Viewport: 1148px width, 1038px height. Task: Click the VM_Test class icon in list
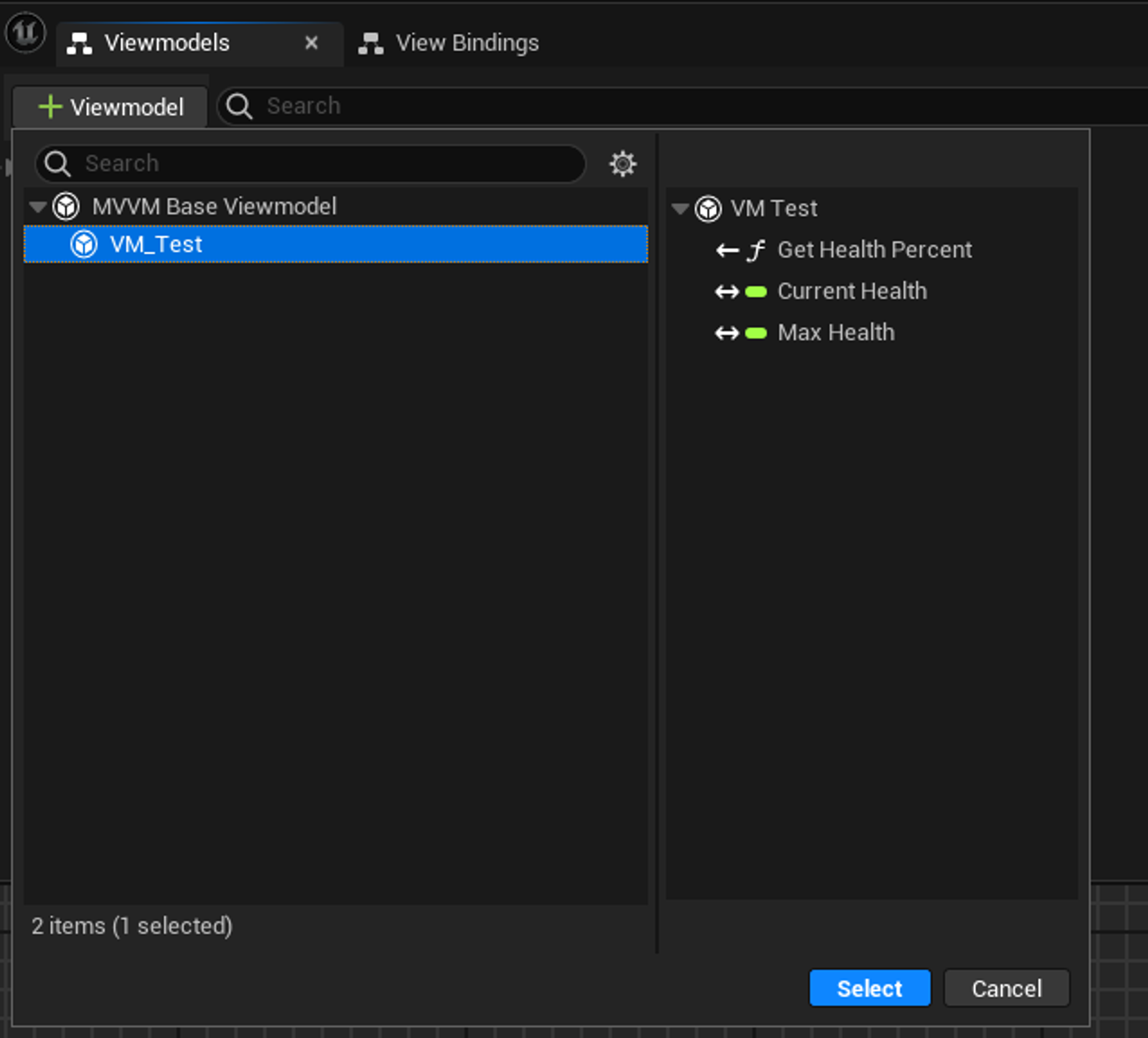[x=84, y=244]
